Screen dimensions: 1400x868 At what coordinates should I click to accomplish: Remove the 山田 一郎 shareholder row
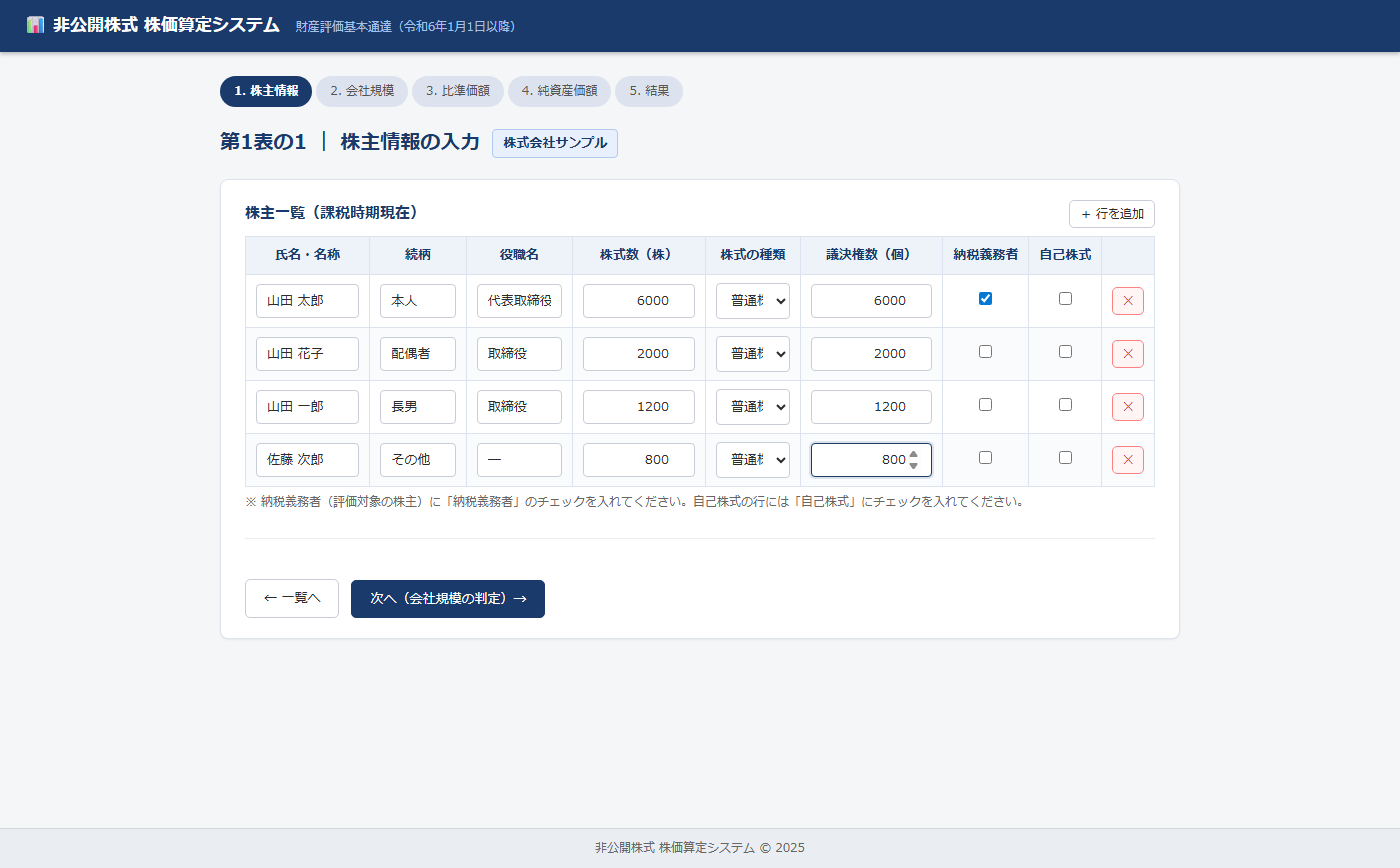1128,407
